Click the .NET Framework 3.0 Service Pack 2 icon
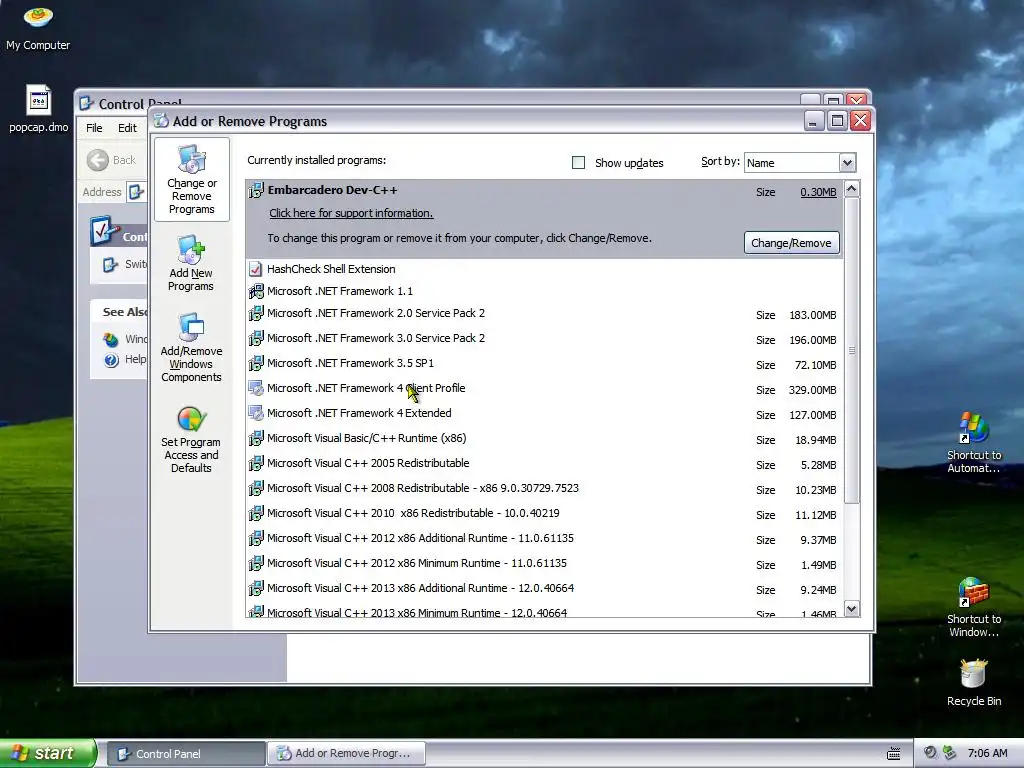1024x768 pixels. pyautogui.click(x=256, y=338)
